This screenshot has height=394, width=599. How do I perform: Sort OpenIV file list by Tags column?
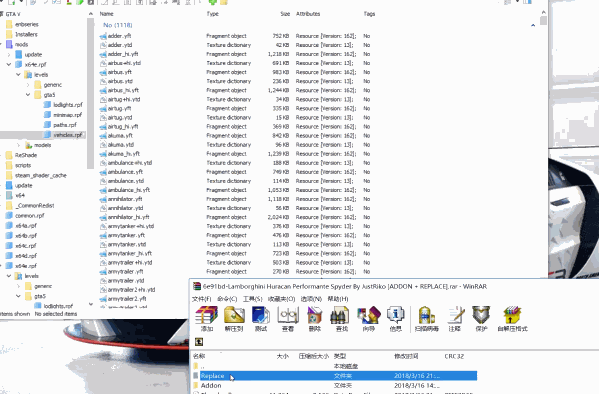click(369, 14)
